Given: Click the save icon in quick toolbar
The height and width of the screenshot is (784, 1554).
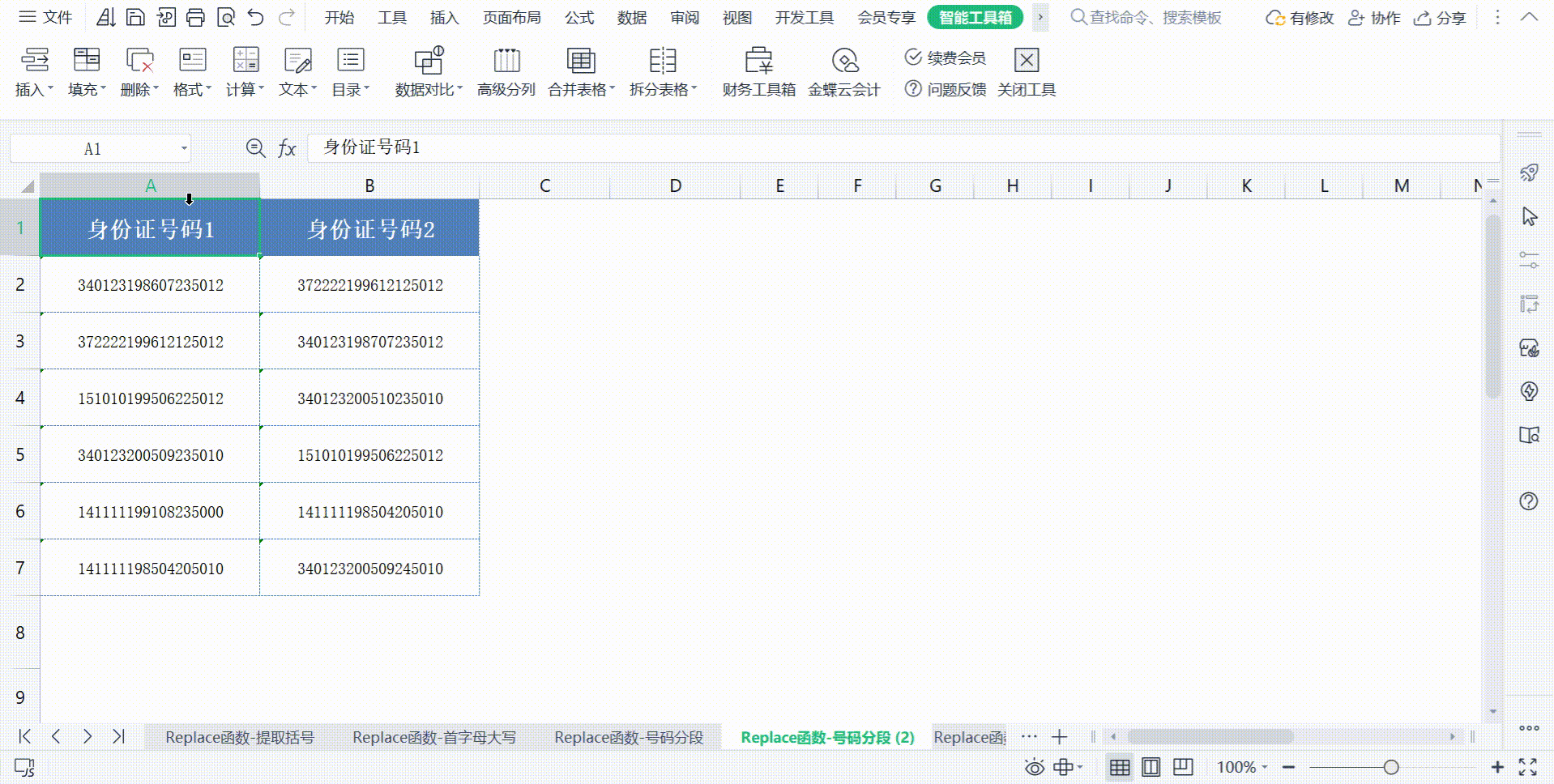Looking at the screenshot, I should (136, 17).
